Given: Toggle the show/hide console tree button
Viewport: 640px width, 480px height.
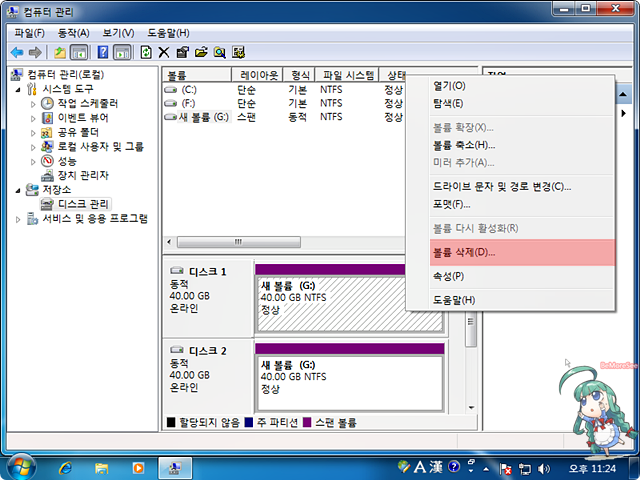Looking at the screenshot, I should (79, 52).
